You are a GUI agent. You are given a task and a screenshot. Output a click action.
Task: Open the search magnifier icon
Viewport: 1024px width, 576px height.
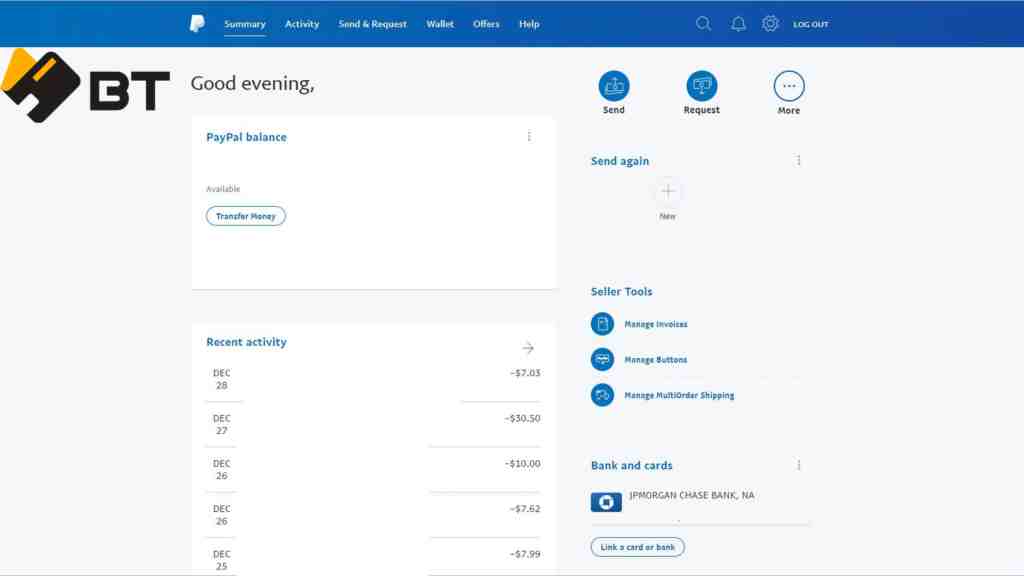point(703,24)
